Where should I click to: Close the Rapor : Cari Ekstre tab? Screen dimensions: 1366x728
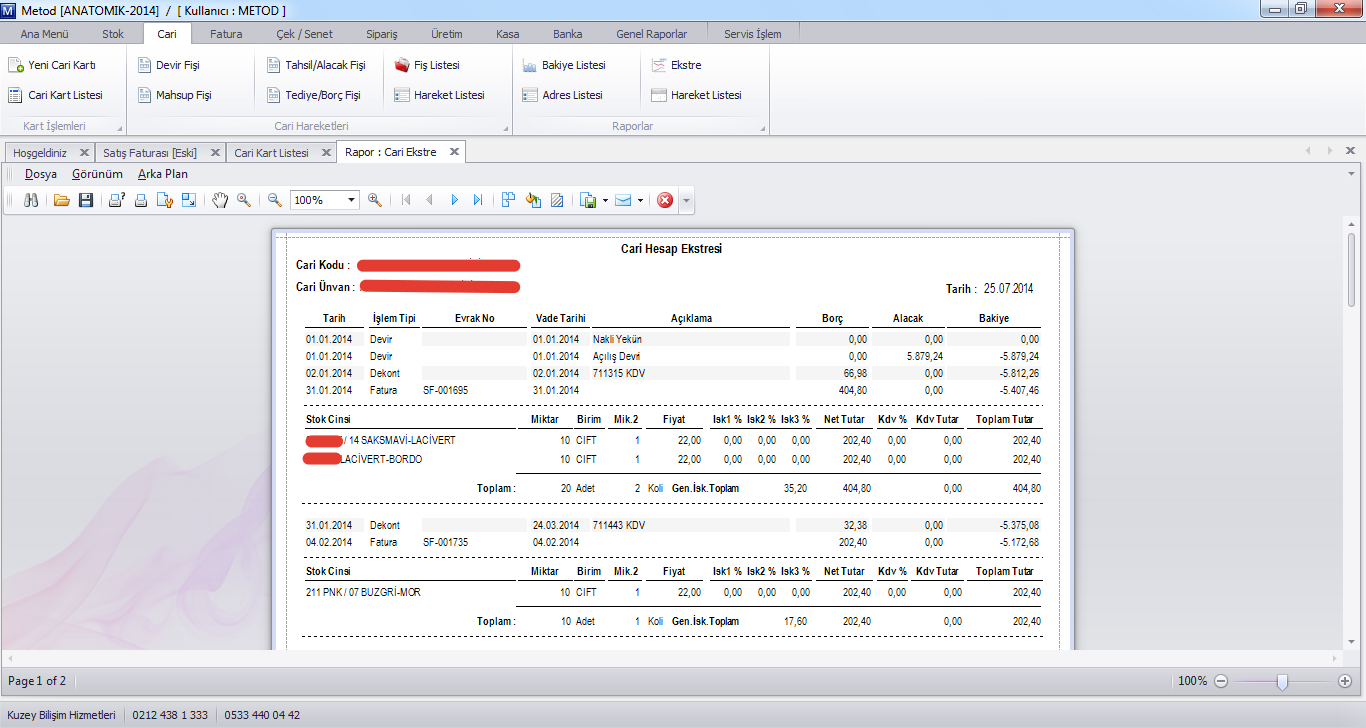coord(454,152)
